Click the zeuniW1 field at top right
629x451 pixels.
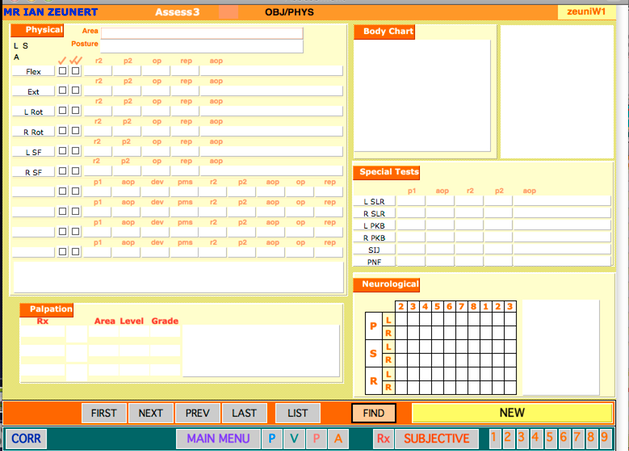pos(586,12)
